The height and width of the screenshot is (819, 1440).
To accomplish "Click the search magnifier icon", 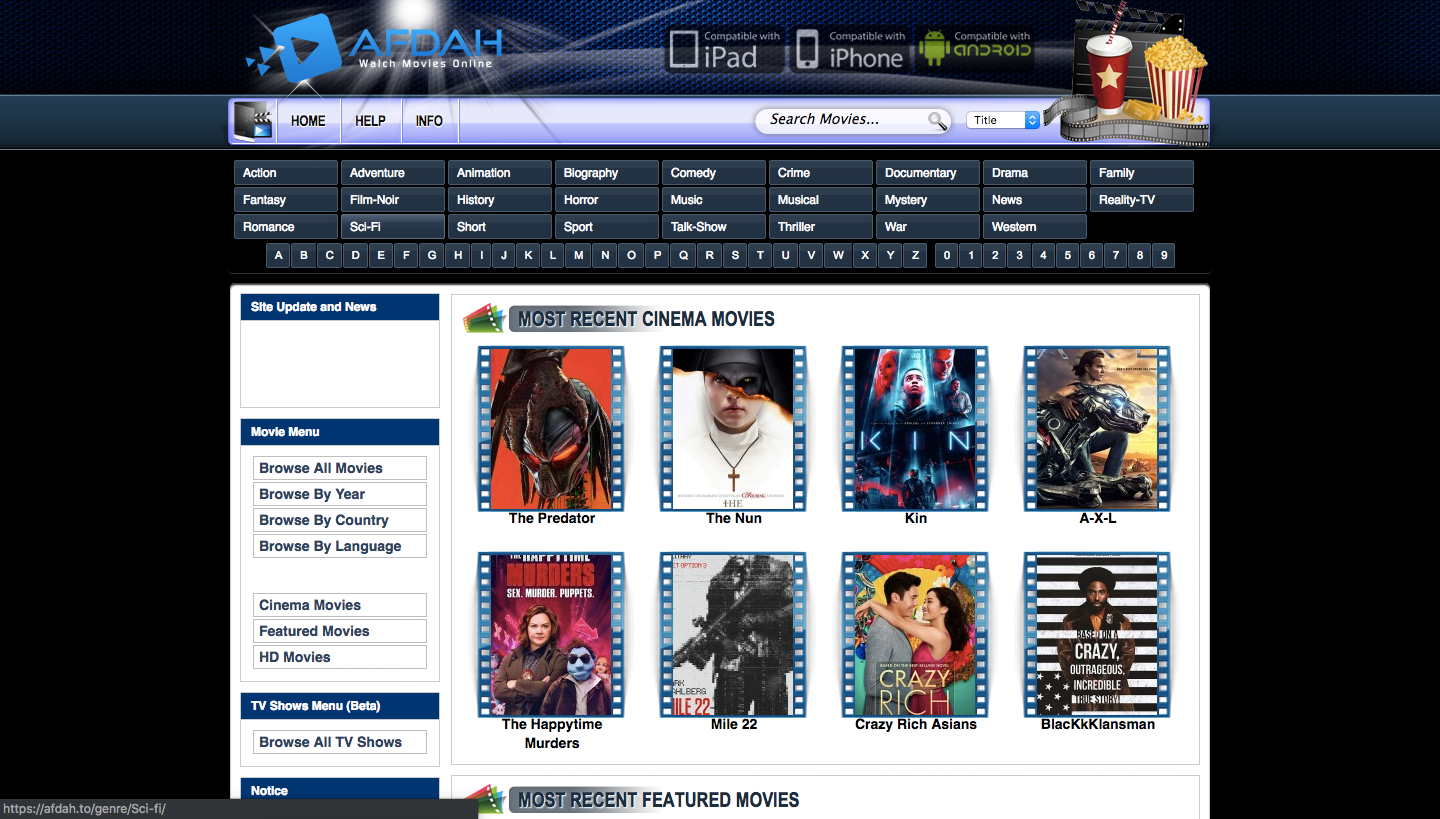I will point(937,121).
